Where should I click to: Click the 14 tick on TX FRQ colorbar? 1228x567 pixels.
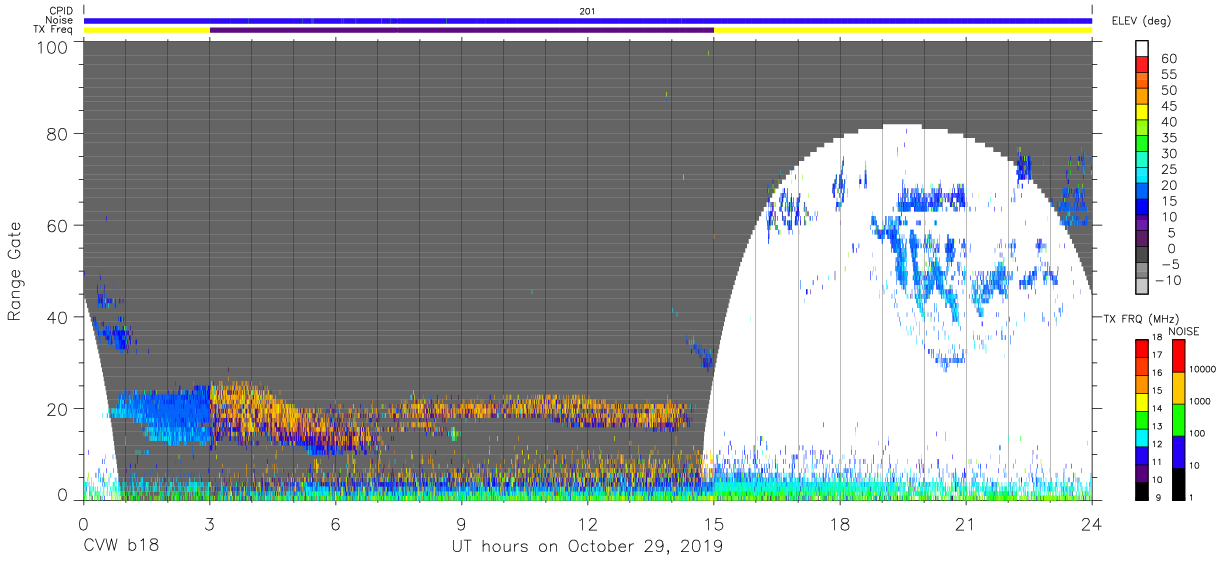[x=1159, y=408]
